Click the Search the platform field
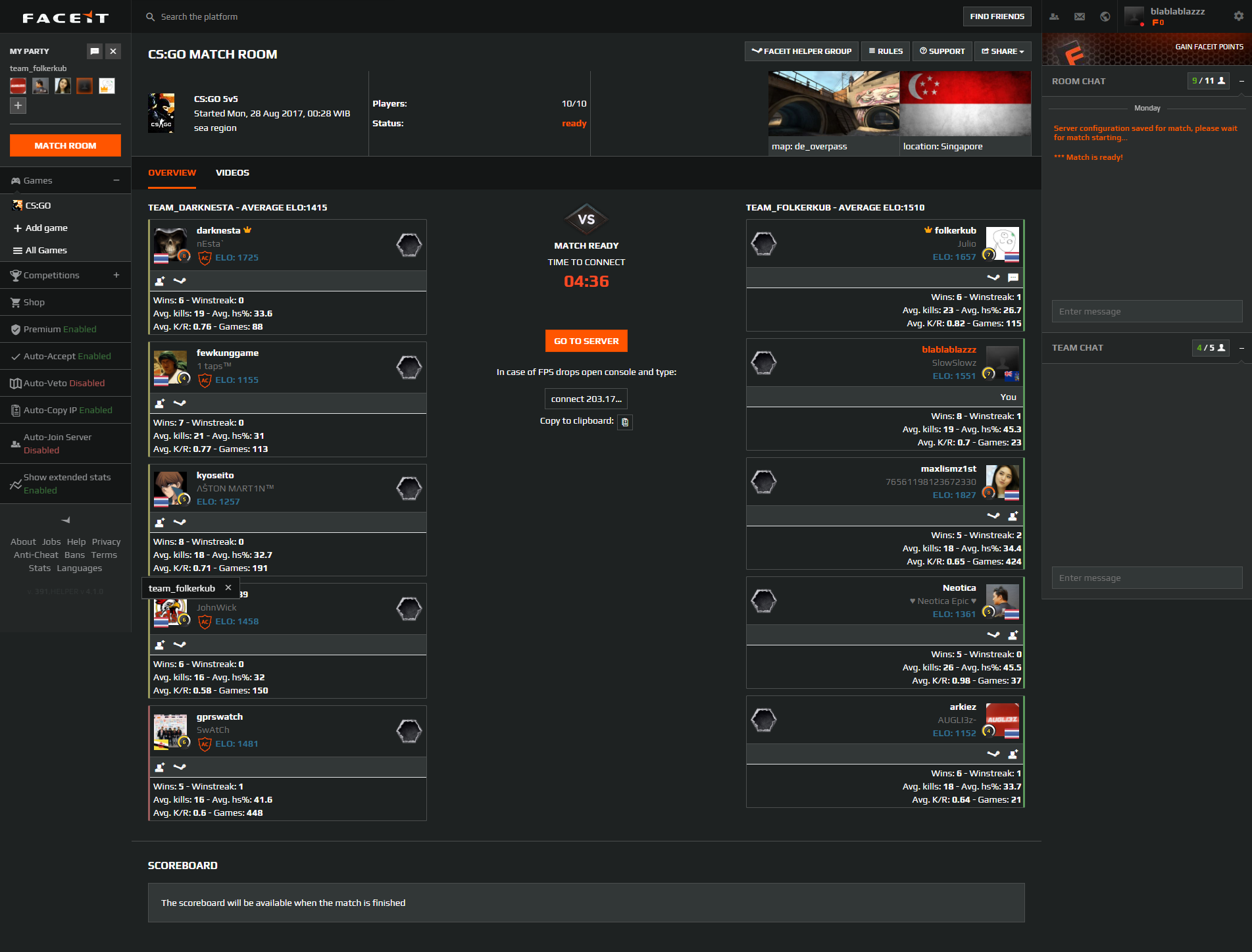The image size is (1252, 952). coord(199,16)
